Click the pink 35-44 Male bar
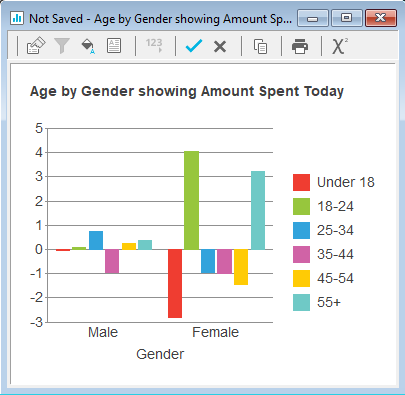This screenshot has height=395, width=405. [112, 261]
